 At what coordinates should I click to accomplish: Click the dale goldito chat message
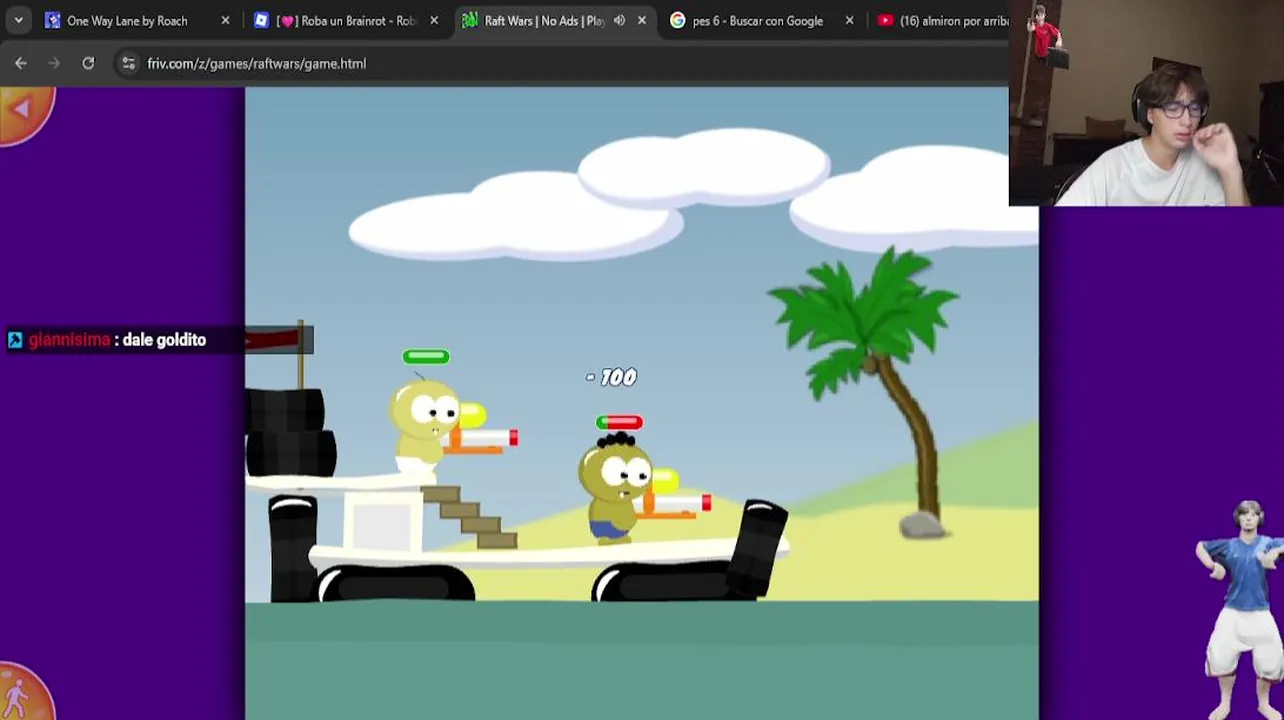[164, 340]
